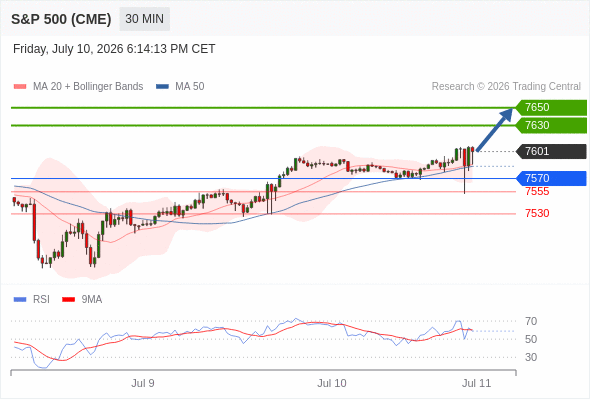Screen dimensions: 590x400
Task: Click the Jul 9 date axis label
Action: 143,383
